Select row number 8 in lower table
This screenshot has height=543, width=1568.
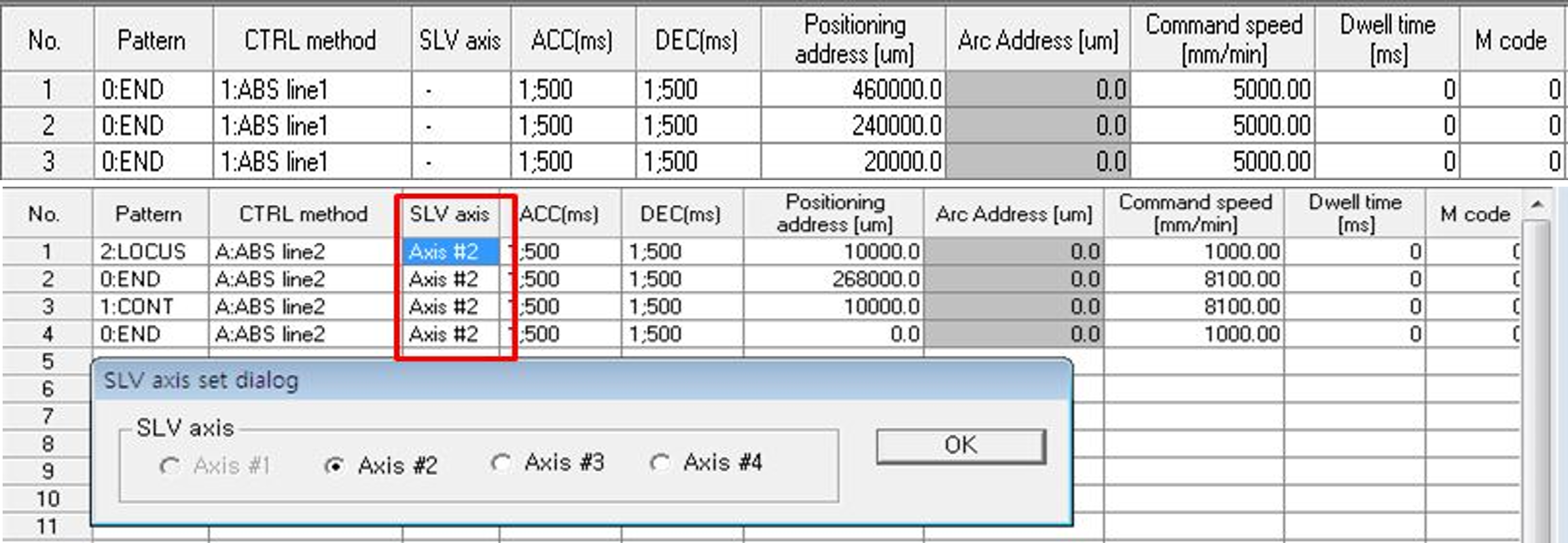click(x=47, y=444)
